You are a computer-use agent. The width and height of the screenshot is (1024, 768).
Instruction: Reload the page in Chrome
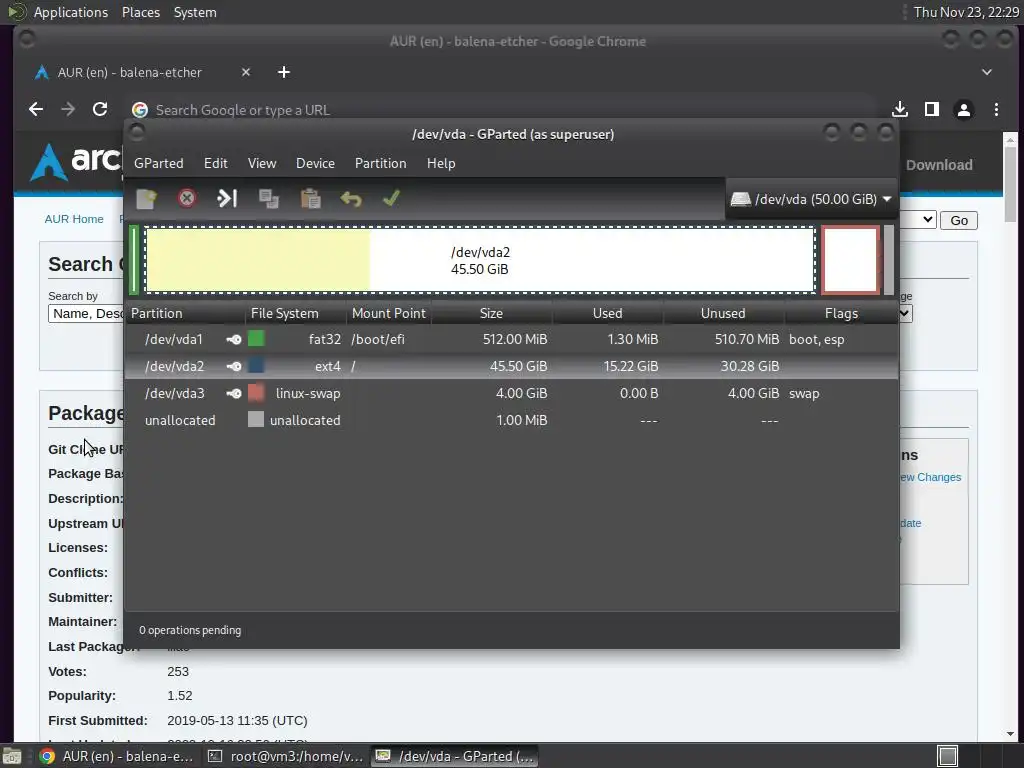pyautogui.click(x=100, y=109)
